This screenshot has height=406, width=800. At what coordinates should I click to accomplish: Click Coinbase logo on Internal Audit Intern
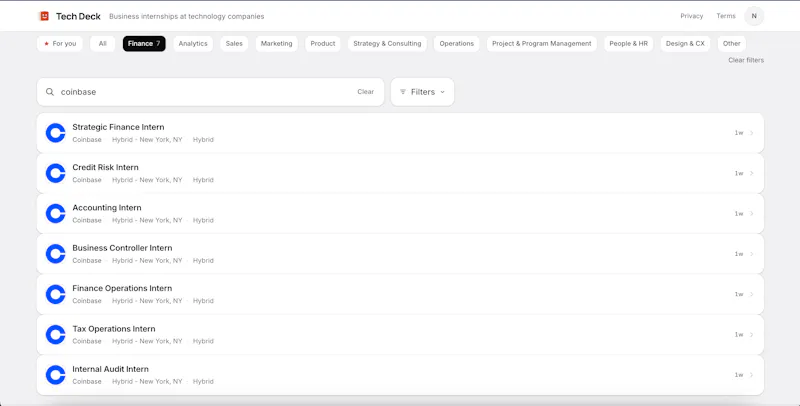[x=56, y=375]
